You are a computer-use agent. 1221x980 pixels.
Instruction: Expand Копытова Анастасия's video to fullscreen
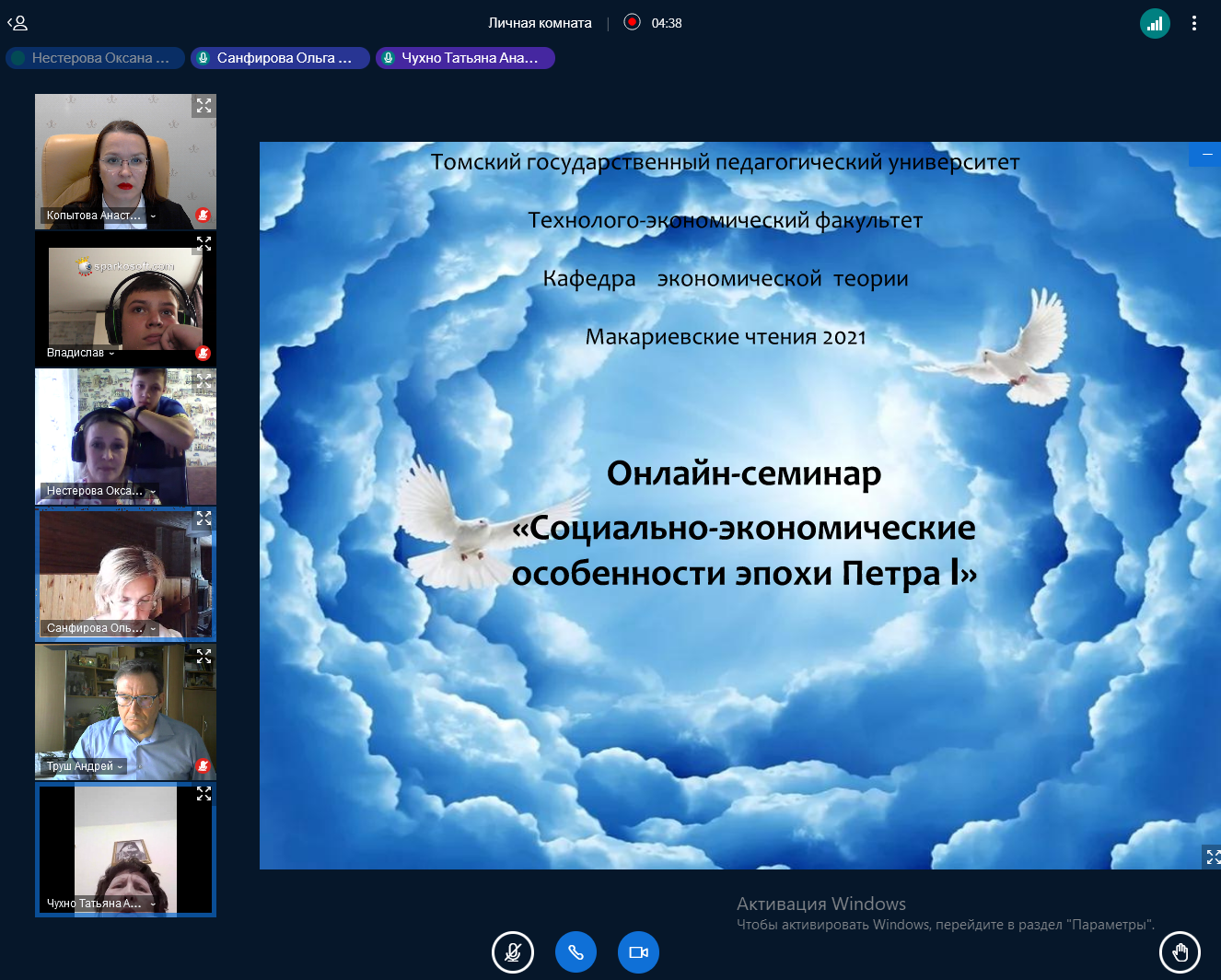point(203,106)
